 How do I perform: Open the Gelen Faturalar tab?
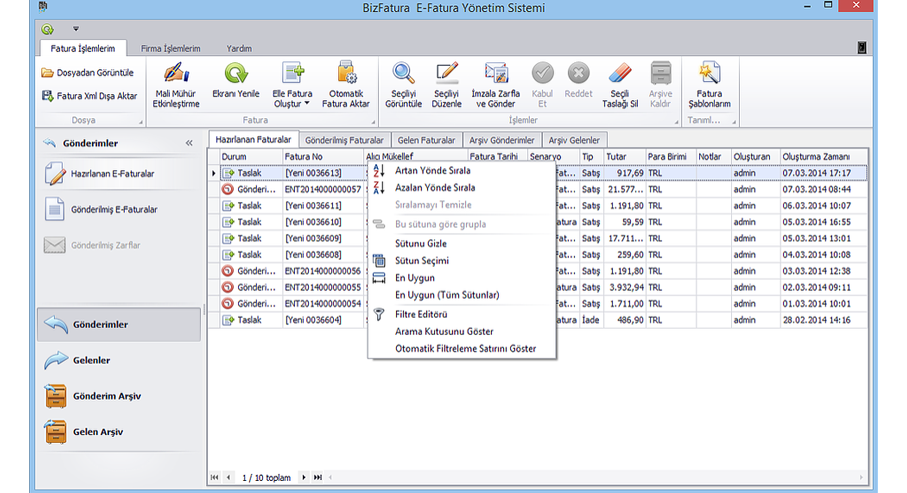point(427,140)
